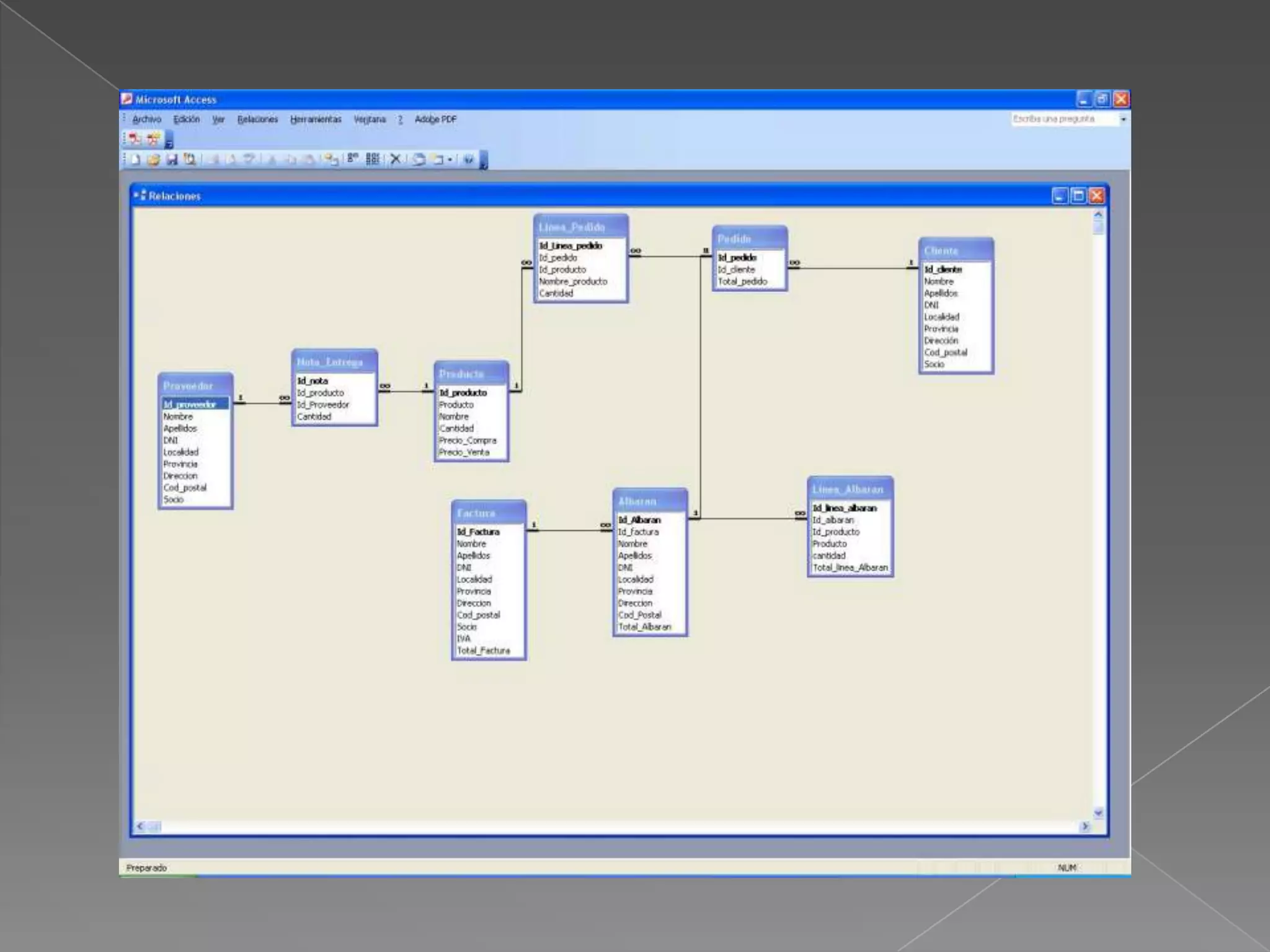Screen dimensions: 1270x952
Task: Click the greyed Copy icon
Action: click(x=291, y=159)
